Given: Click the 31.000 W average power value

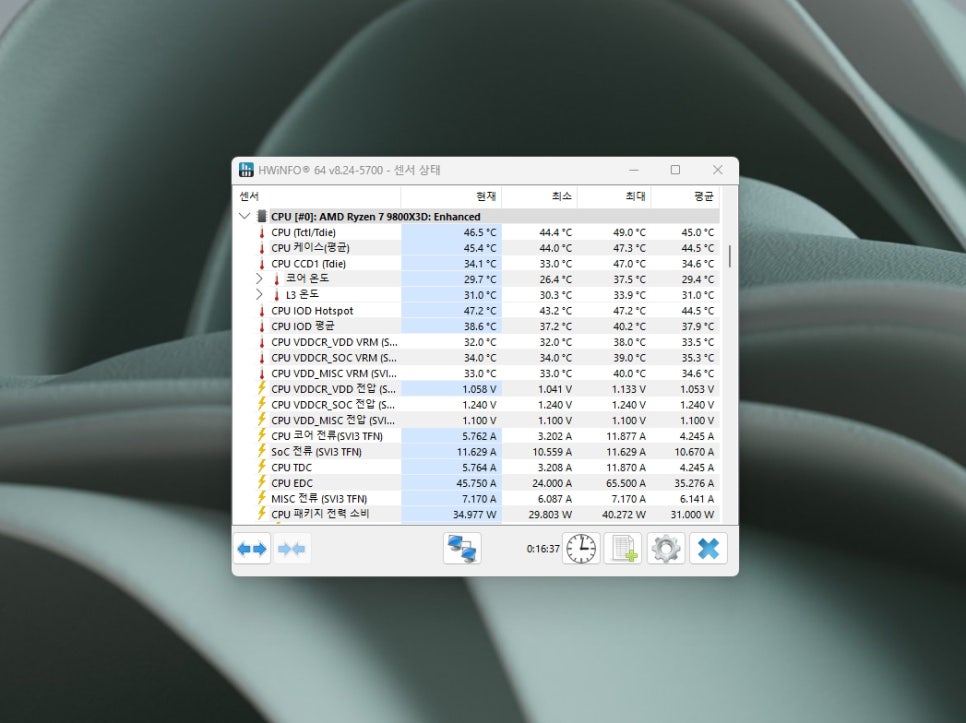Looking at the screenshot, I should tap(692, 514).
